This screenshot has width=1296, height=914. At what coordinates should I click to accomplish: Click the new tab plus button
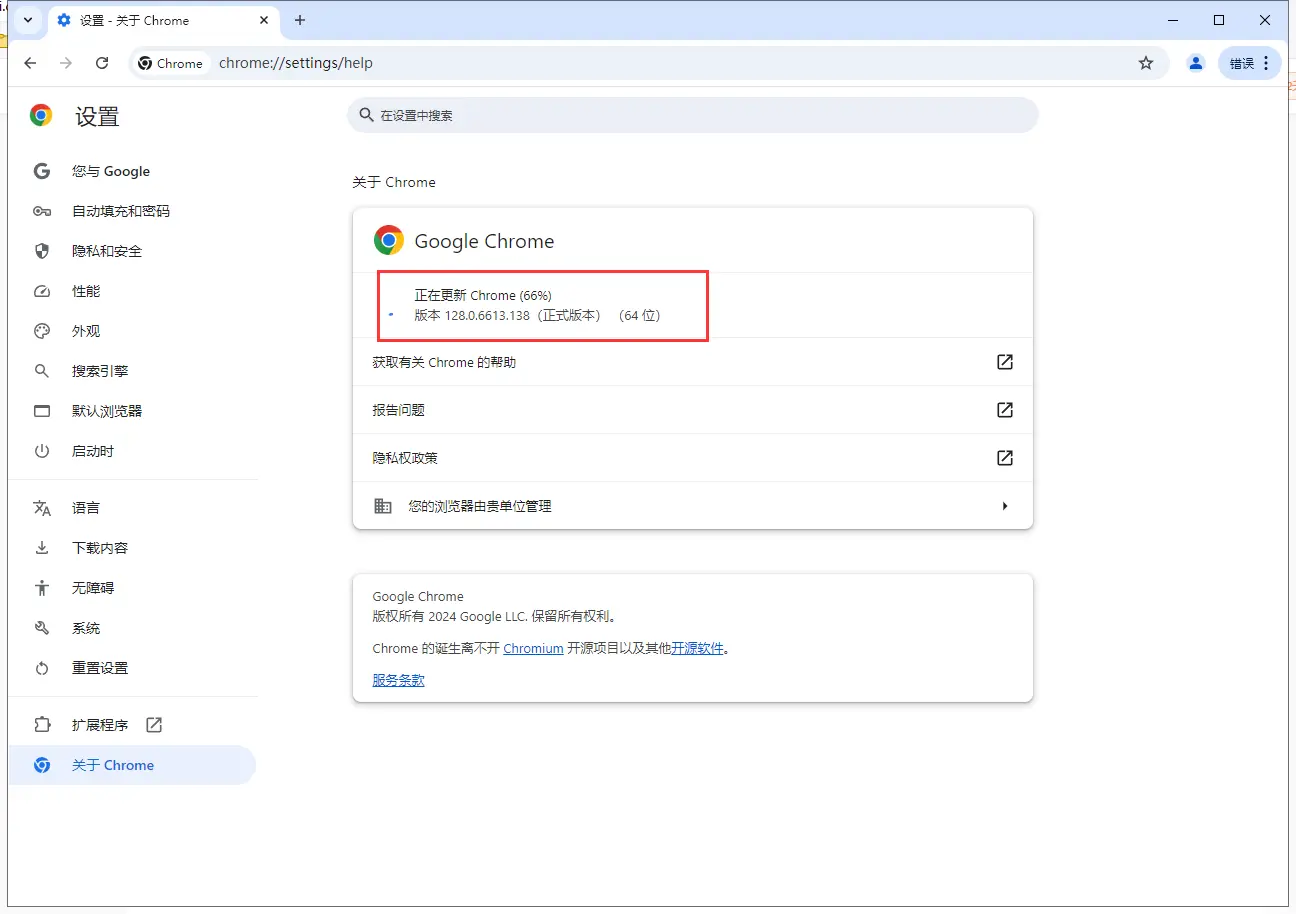pyautogui.click(x=300, y=20)
